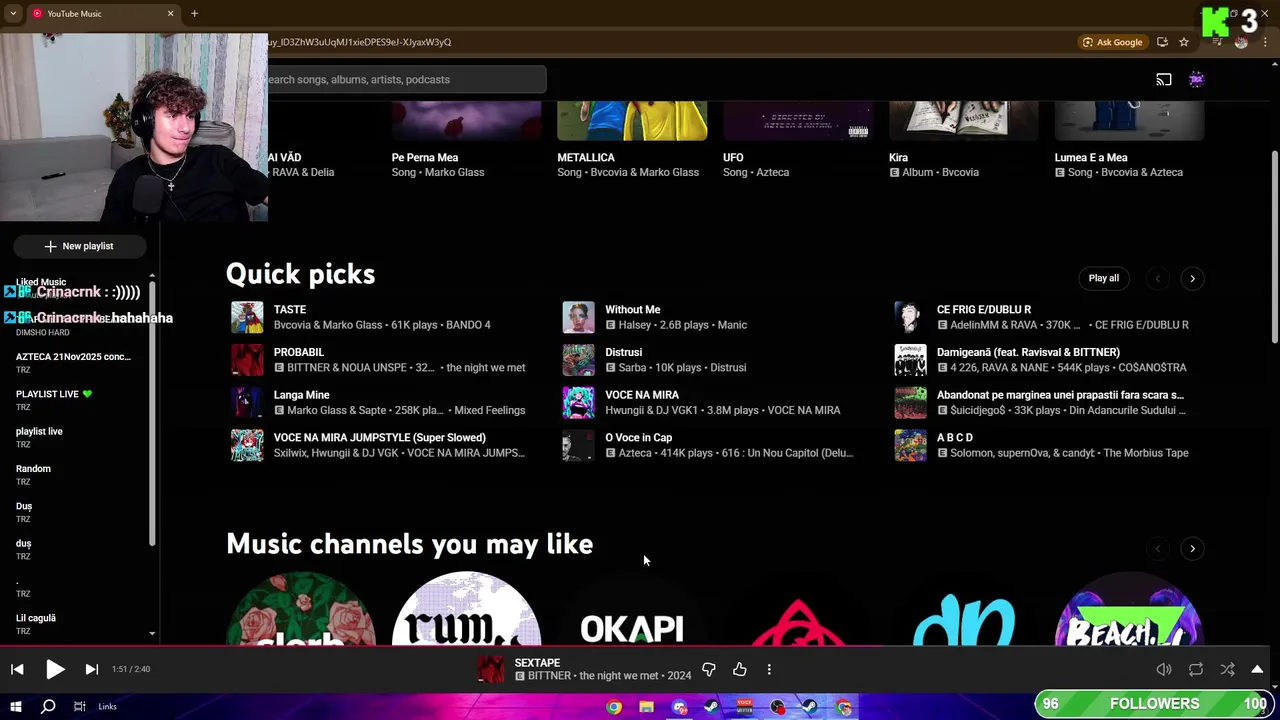Open the Liked Music playlist
The width and height of the screenshot is (1280, 720).
tap(41, 282)
